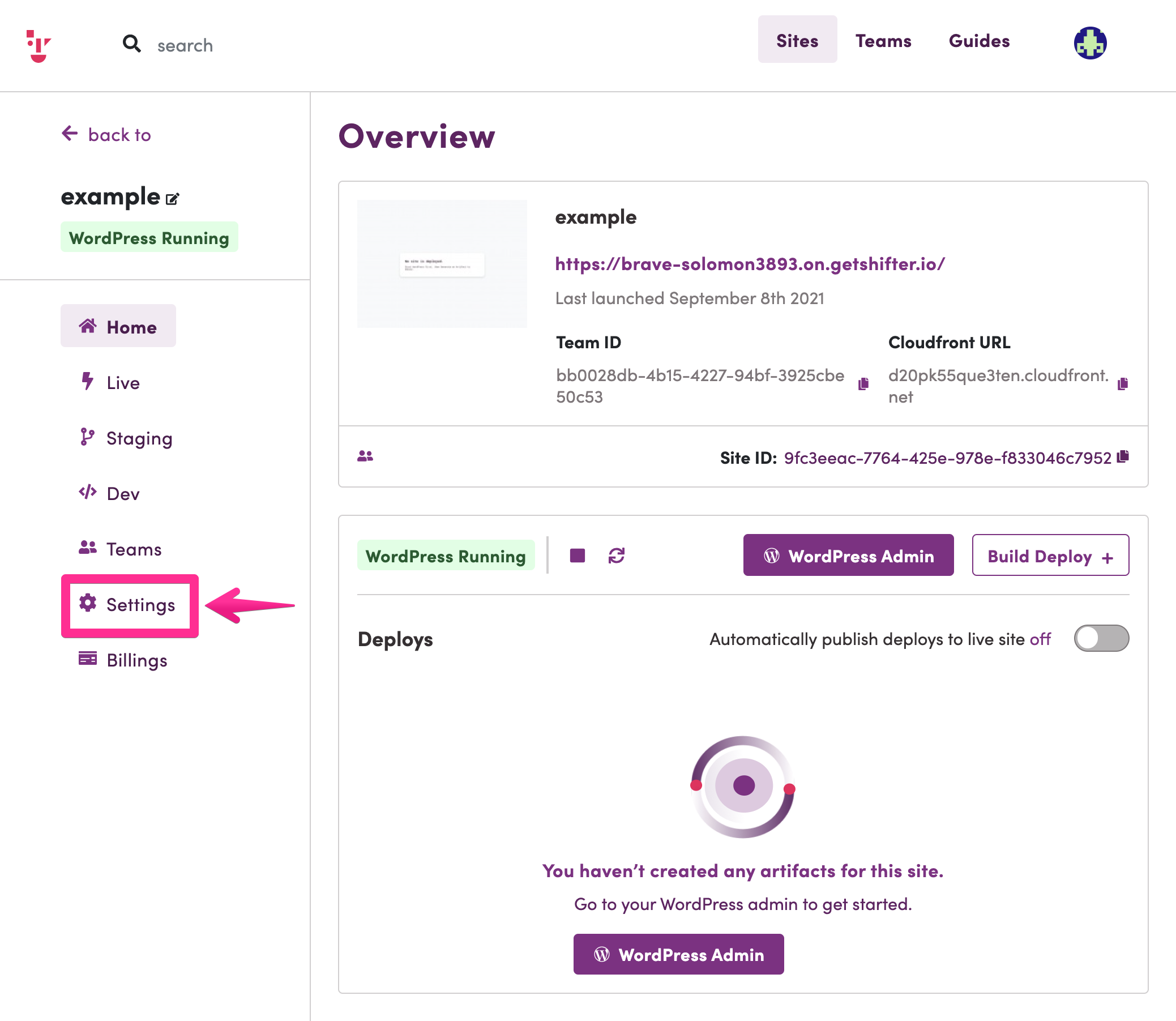Screen dimensions: 1176x1021
Task: Toggle automatic publish deploys switch
Action: pyautogui.click(x=1101, y=638)
